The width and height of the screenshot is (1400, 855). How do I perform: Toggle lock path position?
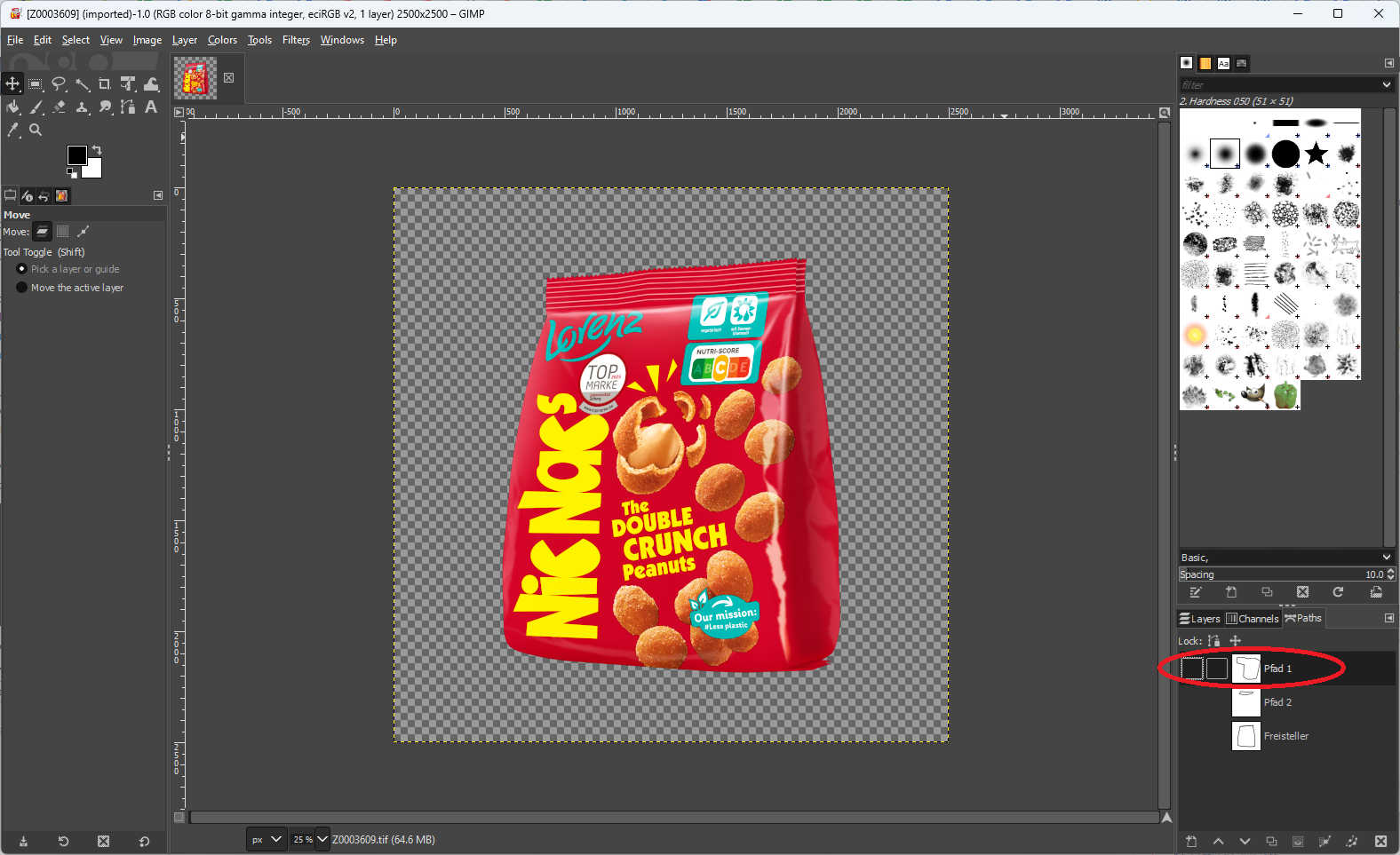(x=1235, y=641)
